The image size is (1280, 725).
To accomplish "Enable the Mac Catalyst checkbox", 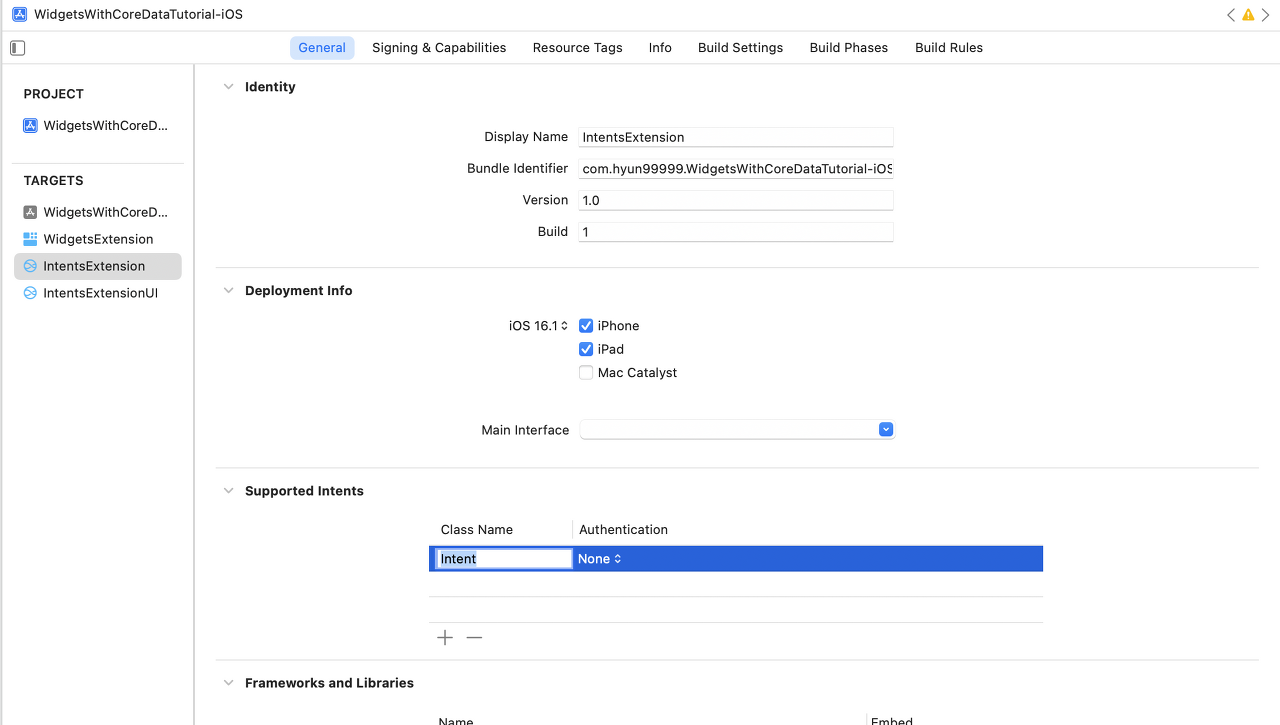I will (x=586, y=373).
